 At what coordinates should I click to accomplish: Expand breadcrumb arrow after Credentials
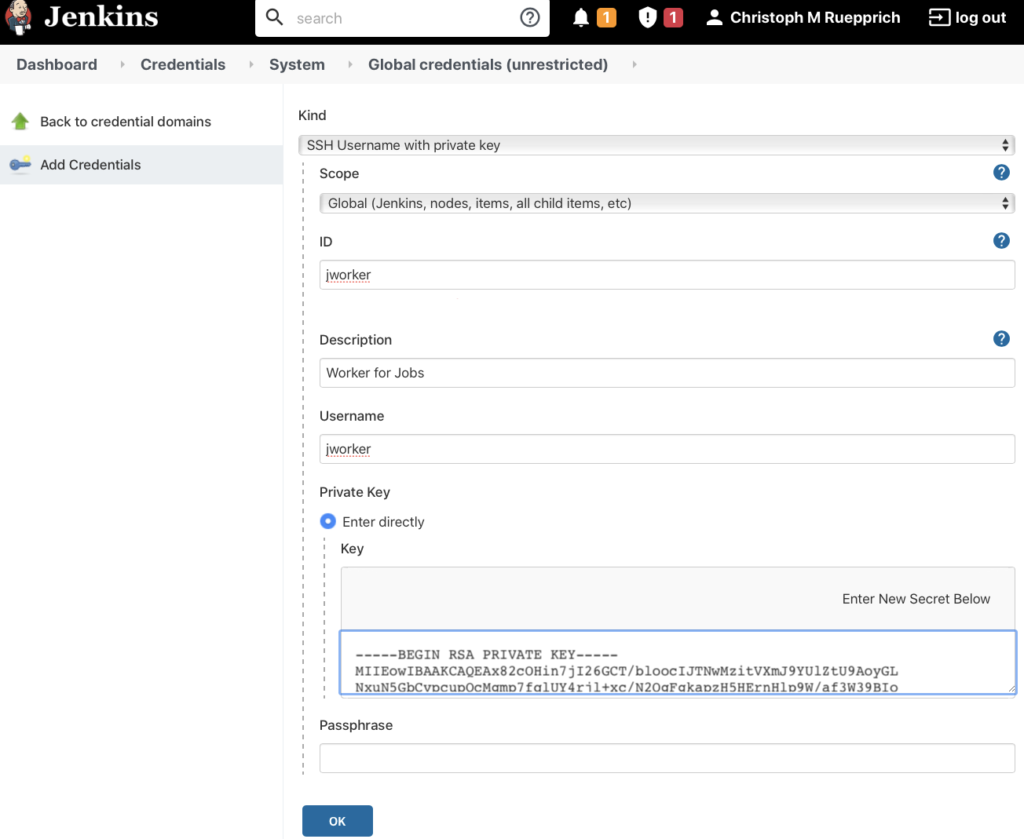251,64
